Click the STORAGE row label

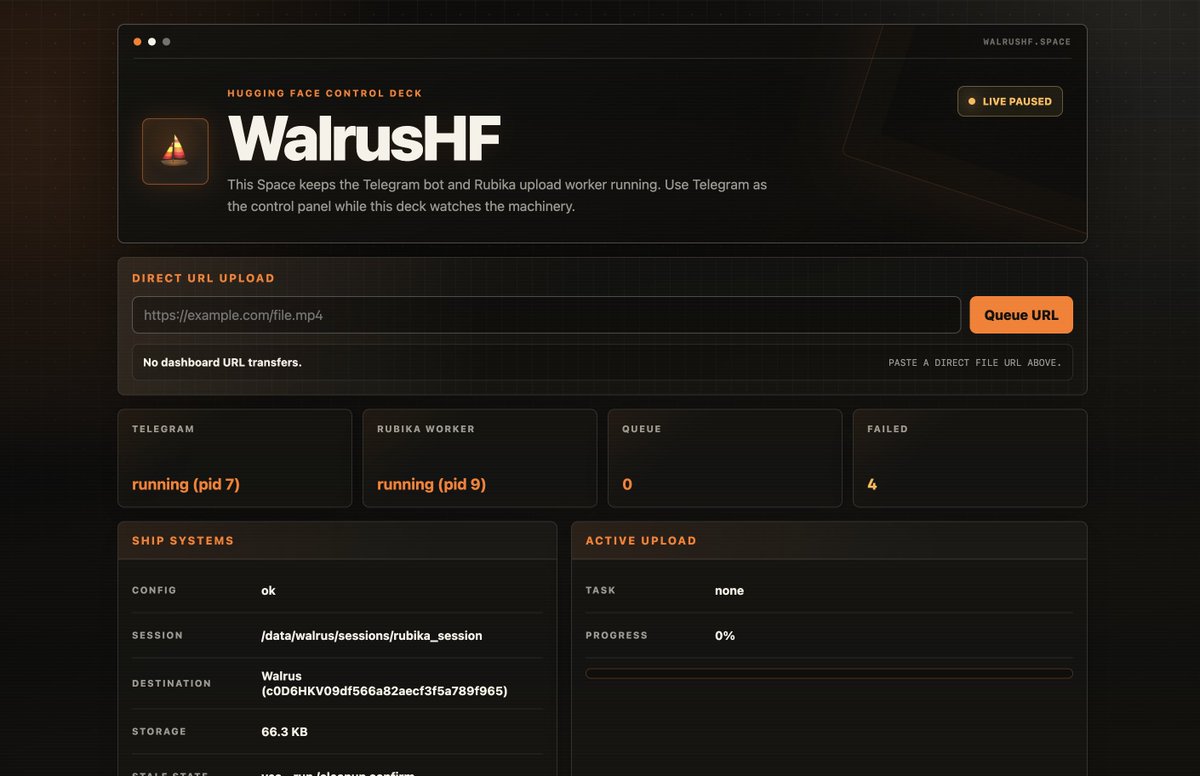click(x=159, y=731)
